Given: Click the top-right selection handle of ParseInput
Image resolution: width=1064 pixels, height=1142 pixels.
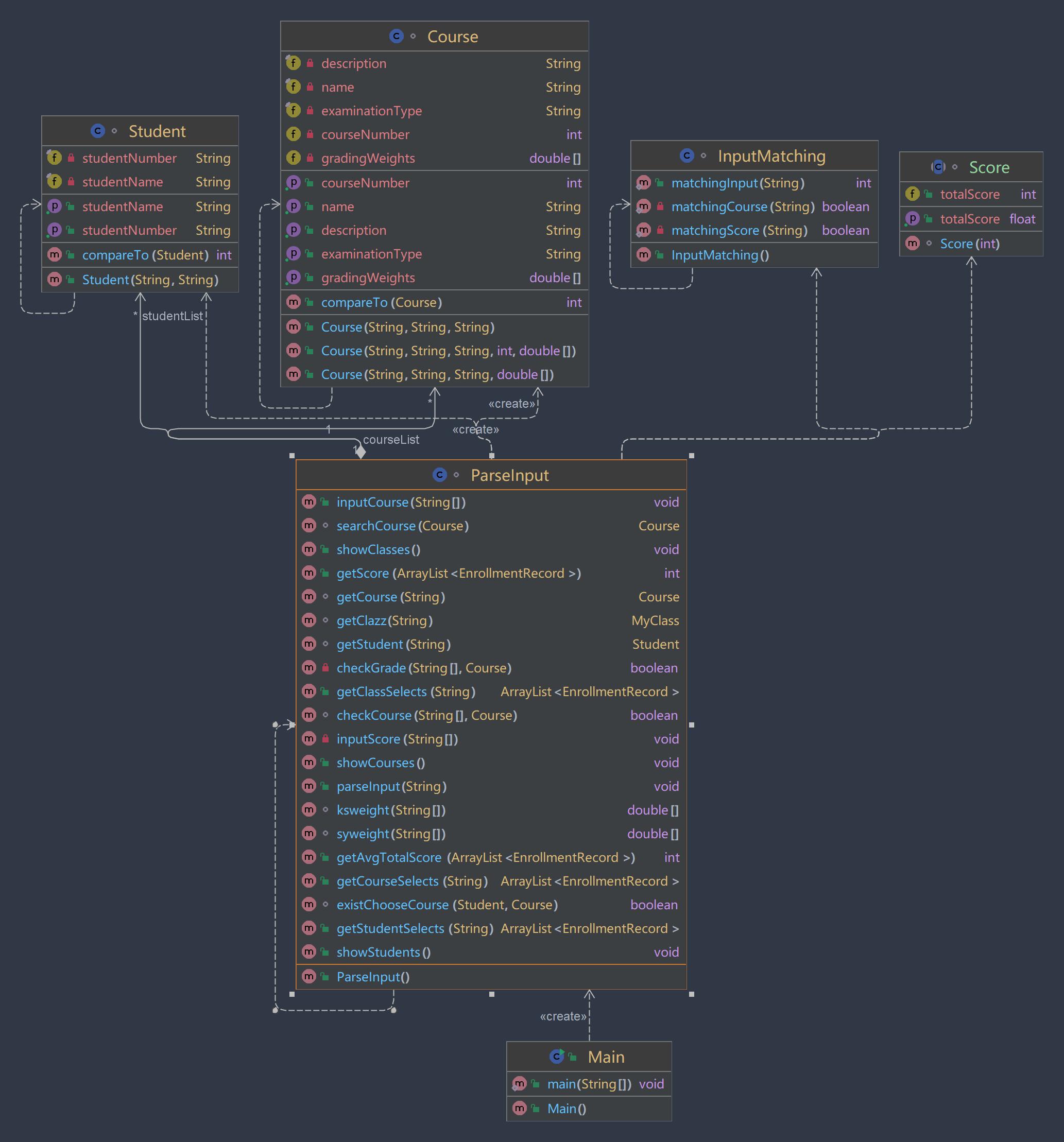Looking at the screenshot, I should click(x=691, y=456).
